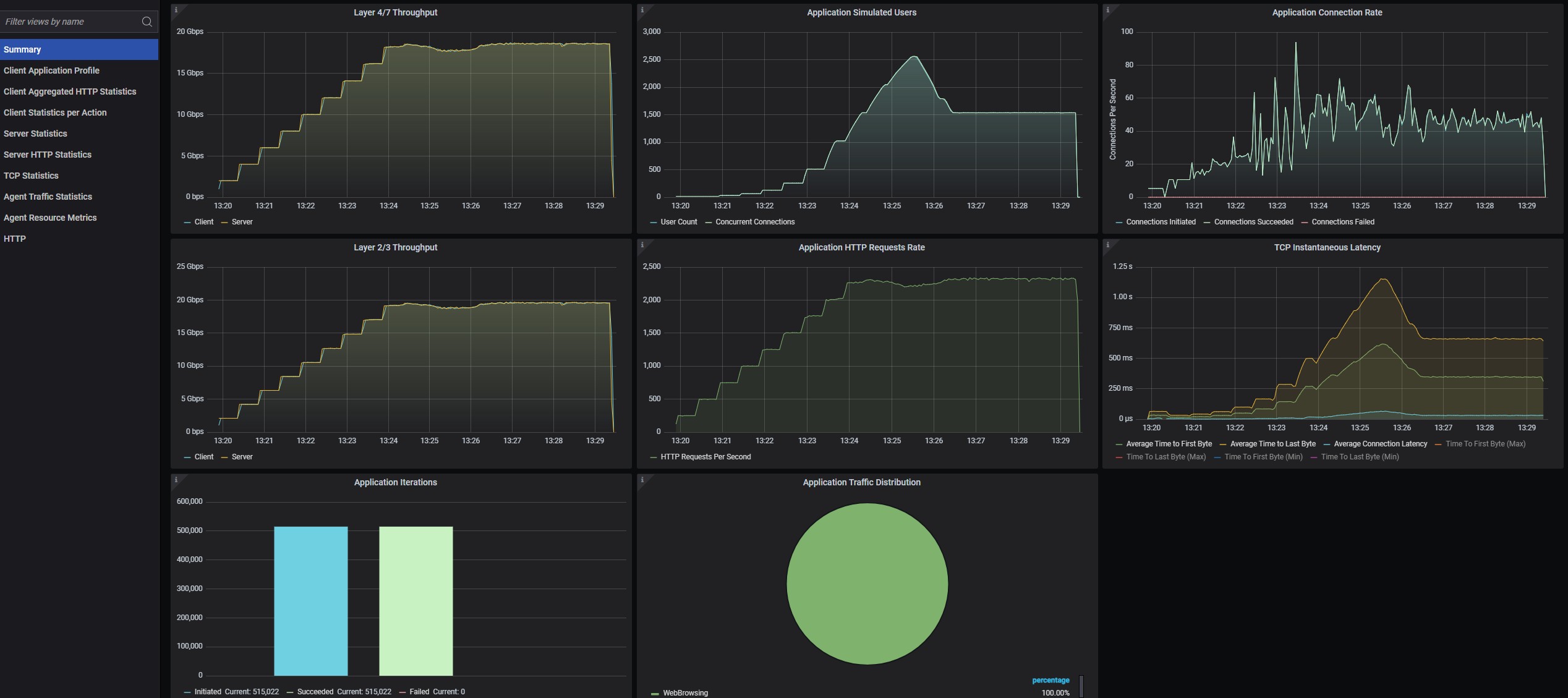
Task: Sort by percentage column header in pie legend
Action: point(1050,680)
